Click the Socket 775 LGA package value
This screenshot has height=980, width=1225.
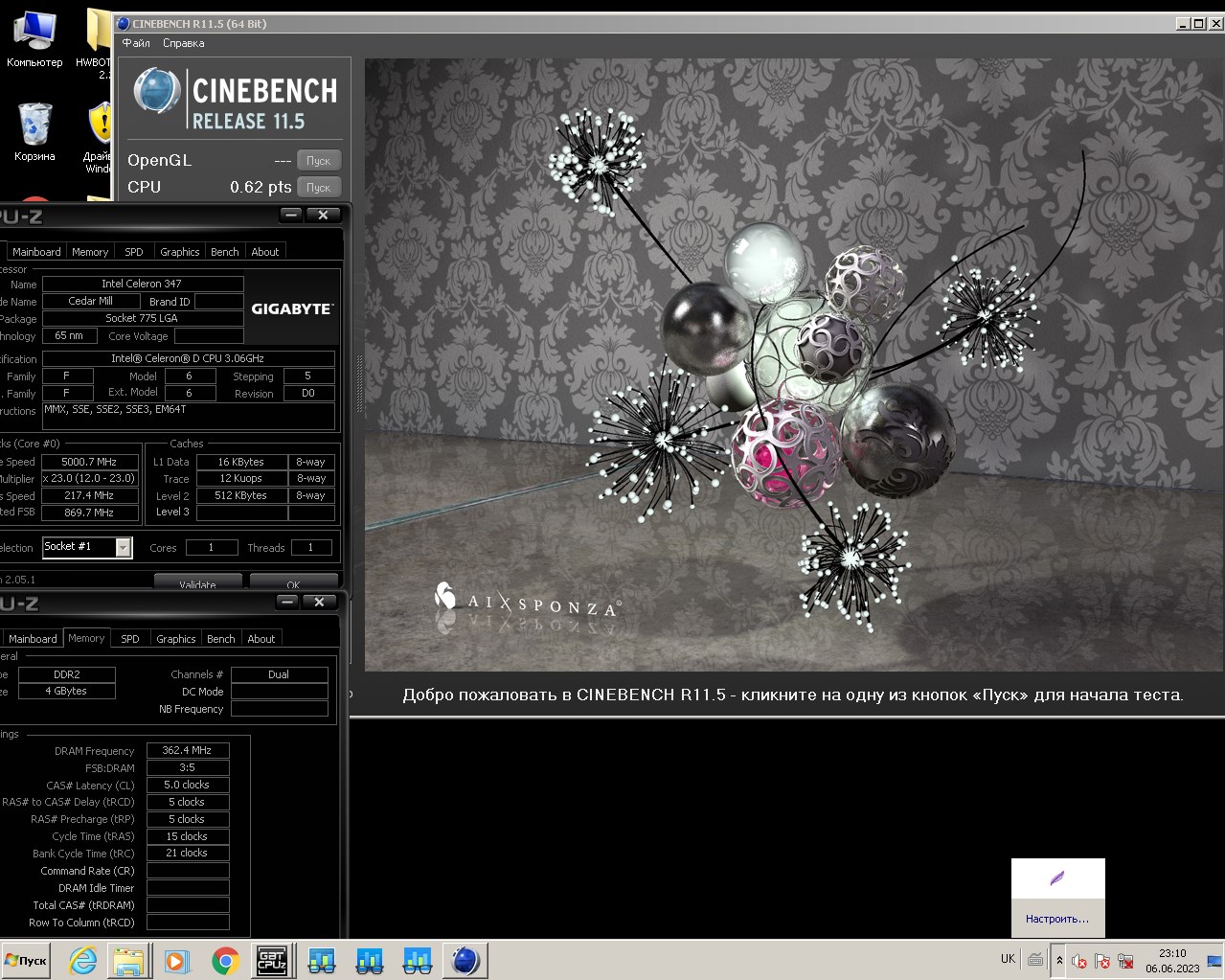142,318
